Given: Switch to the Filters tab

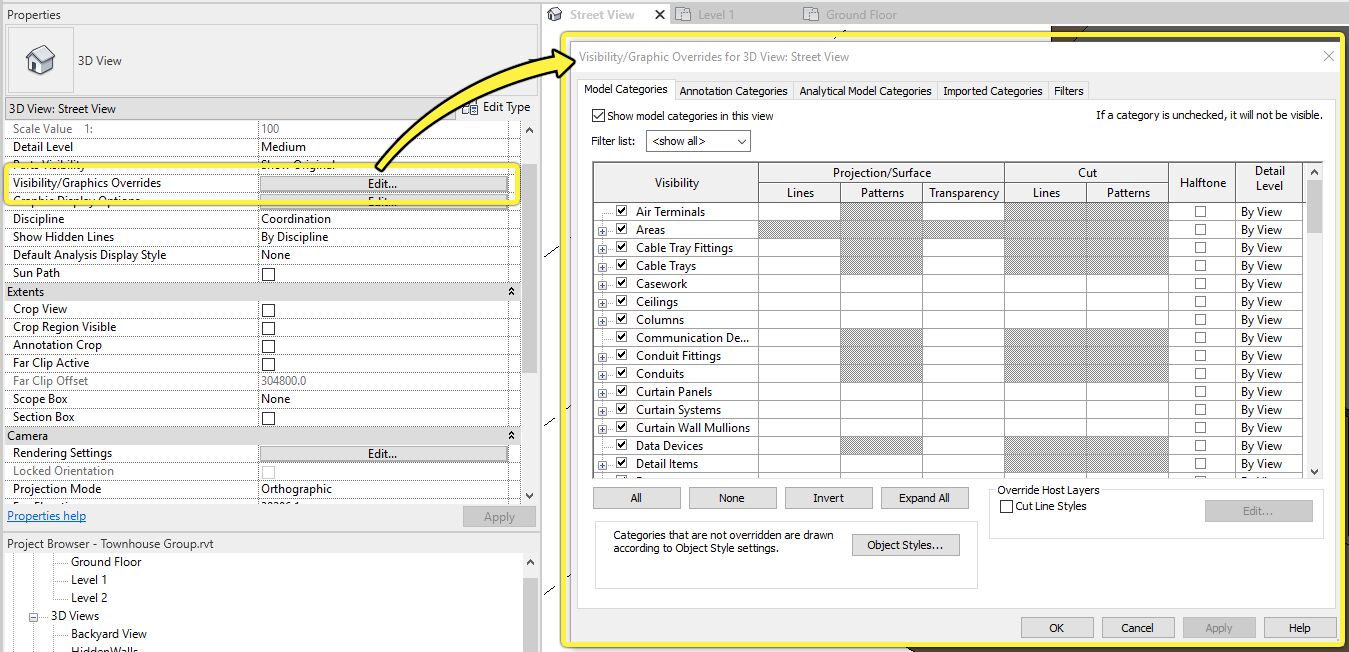Looking at the screenshot, I should (x=1068, y=90).
